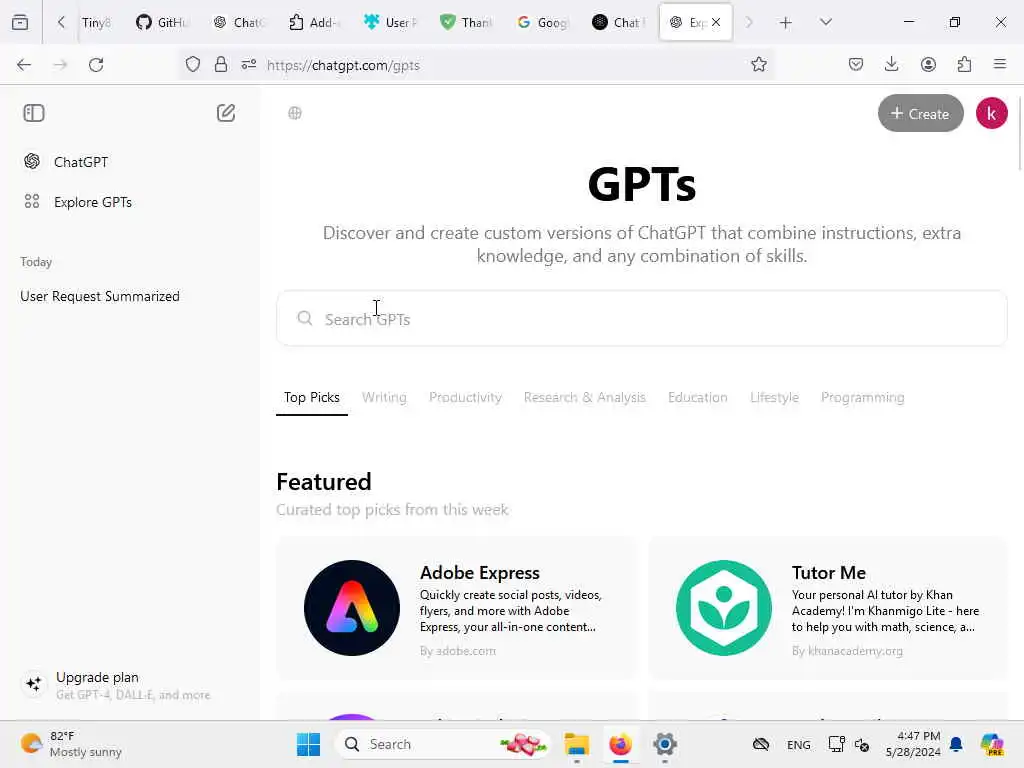Screen dimensions: 1024x768
Task: Open the Firefox downloads panel
Action: pos(891,65)
